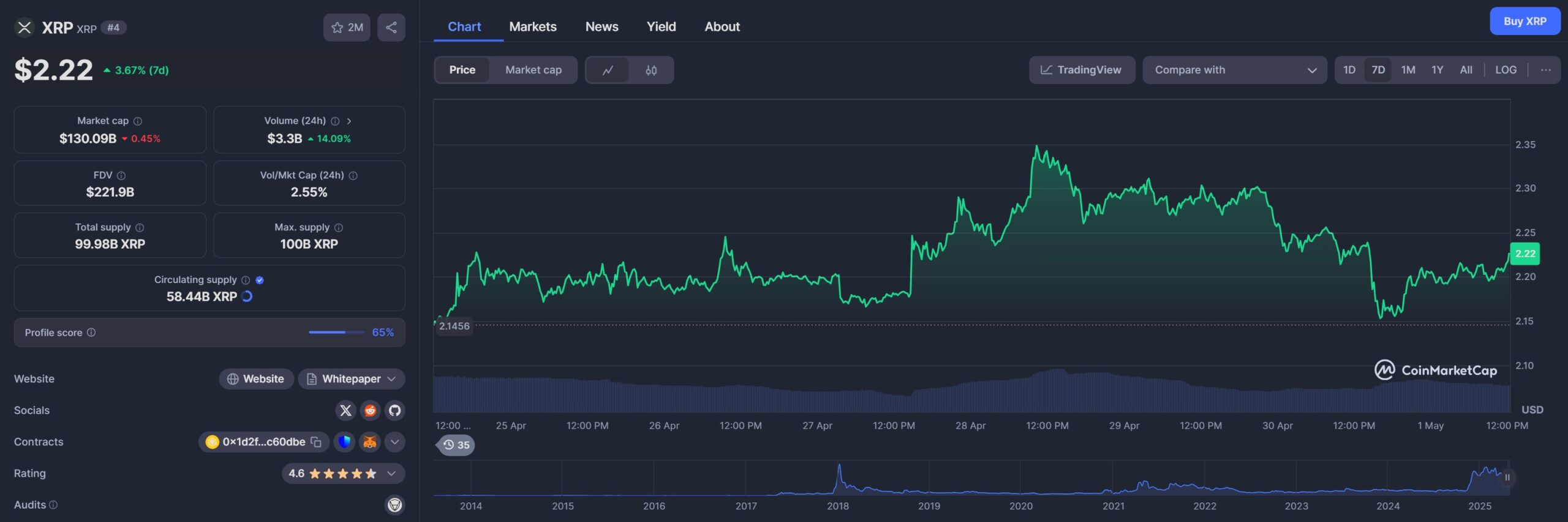Screen dimensions: 1568x522
Task: Switch chart to candlestick view
Action: tap(651, 70)
